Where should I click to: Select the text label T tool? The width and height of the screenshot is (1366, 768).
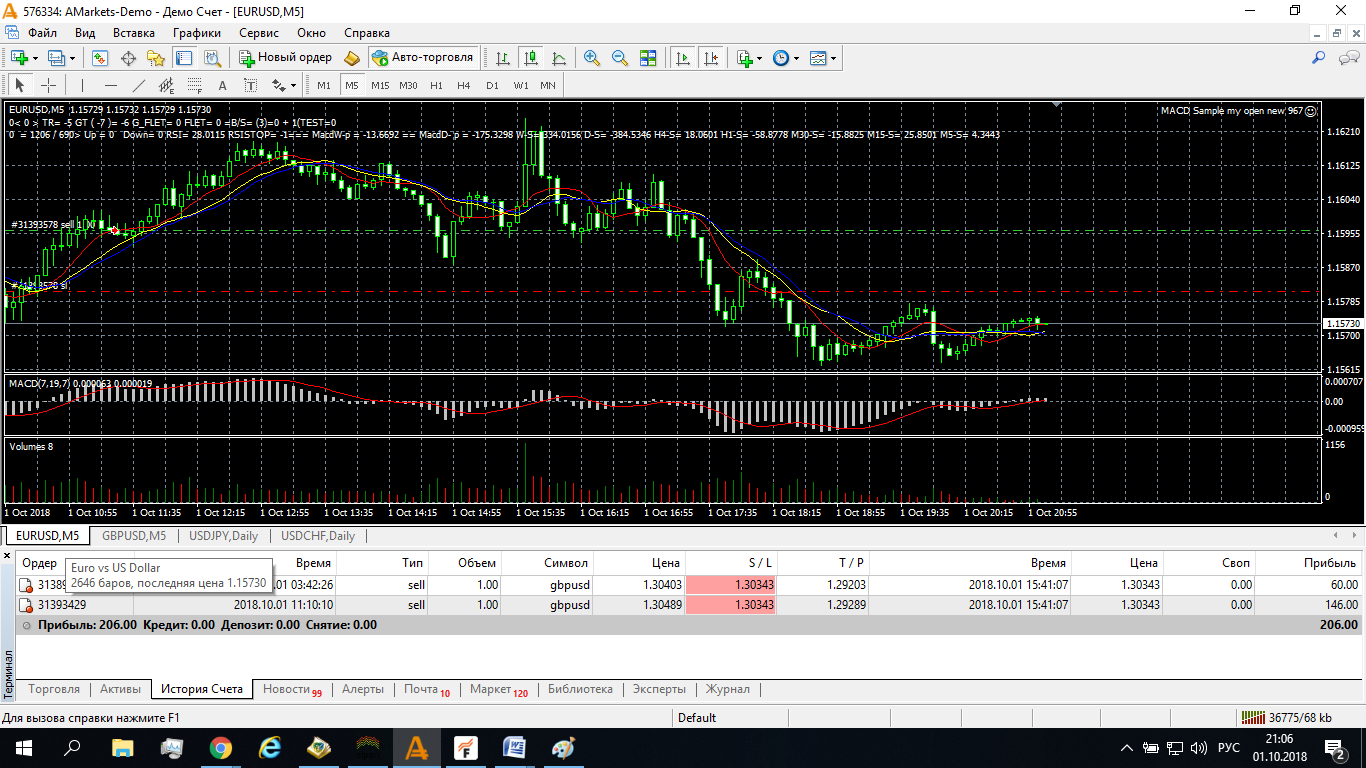coord(251,85)
